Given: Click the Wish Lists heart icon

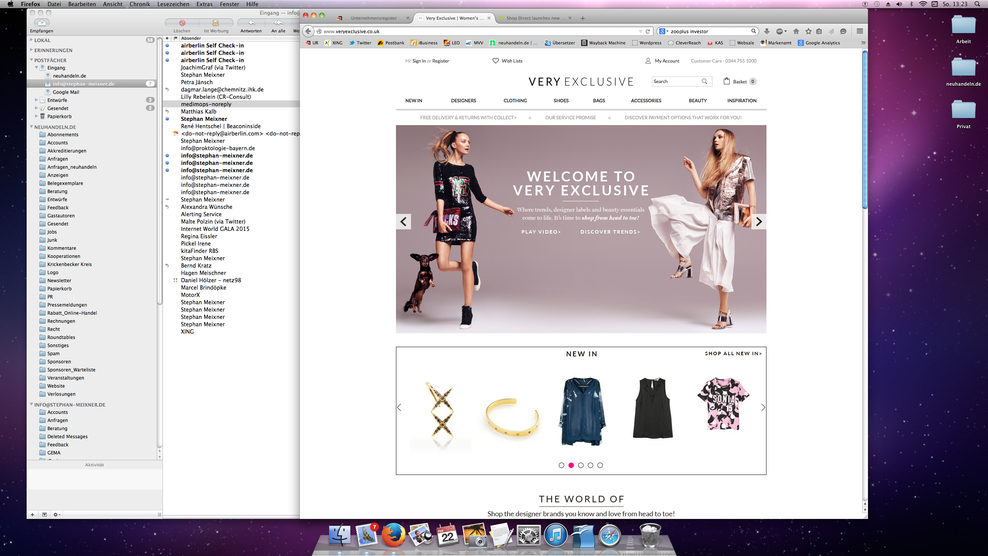Looking at the screenshot, I should pos(495,61).
